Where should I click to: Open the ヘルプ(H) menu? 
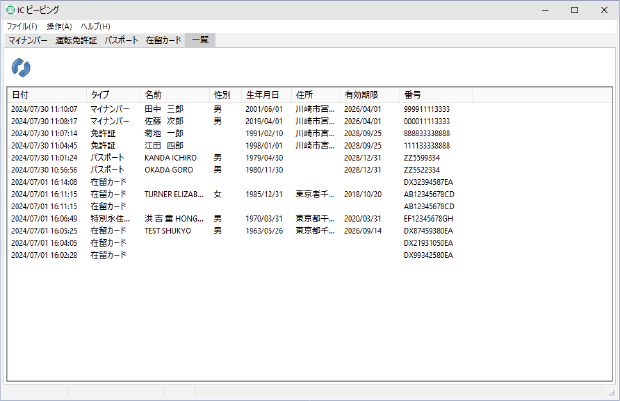(96, 26)
